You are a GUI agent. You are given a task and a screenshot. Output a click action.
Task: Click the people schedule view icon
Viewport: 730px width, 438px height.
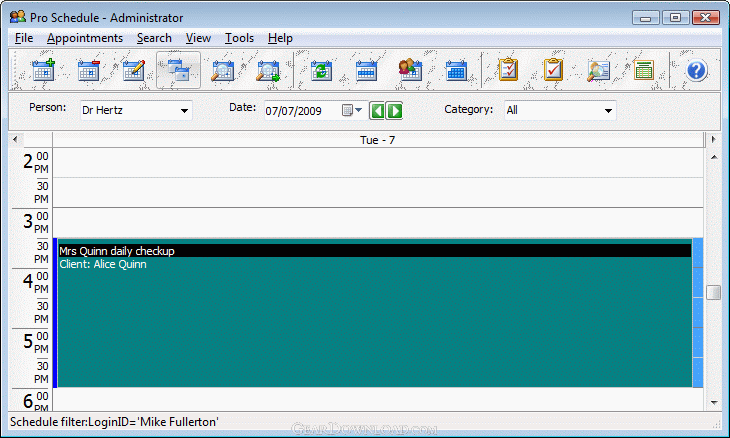pyautogui.click(x=410, y=70)
